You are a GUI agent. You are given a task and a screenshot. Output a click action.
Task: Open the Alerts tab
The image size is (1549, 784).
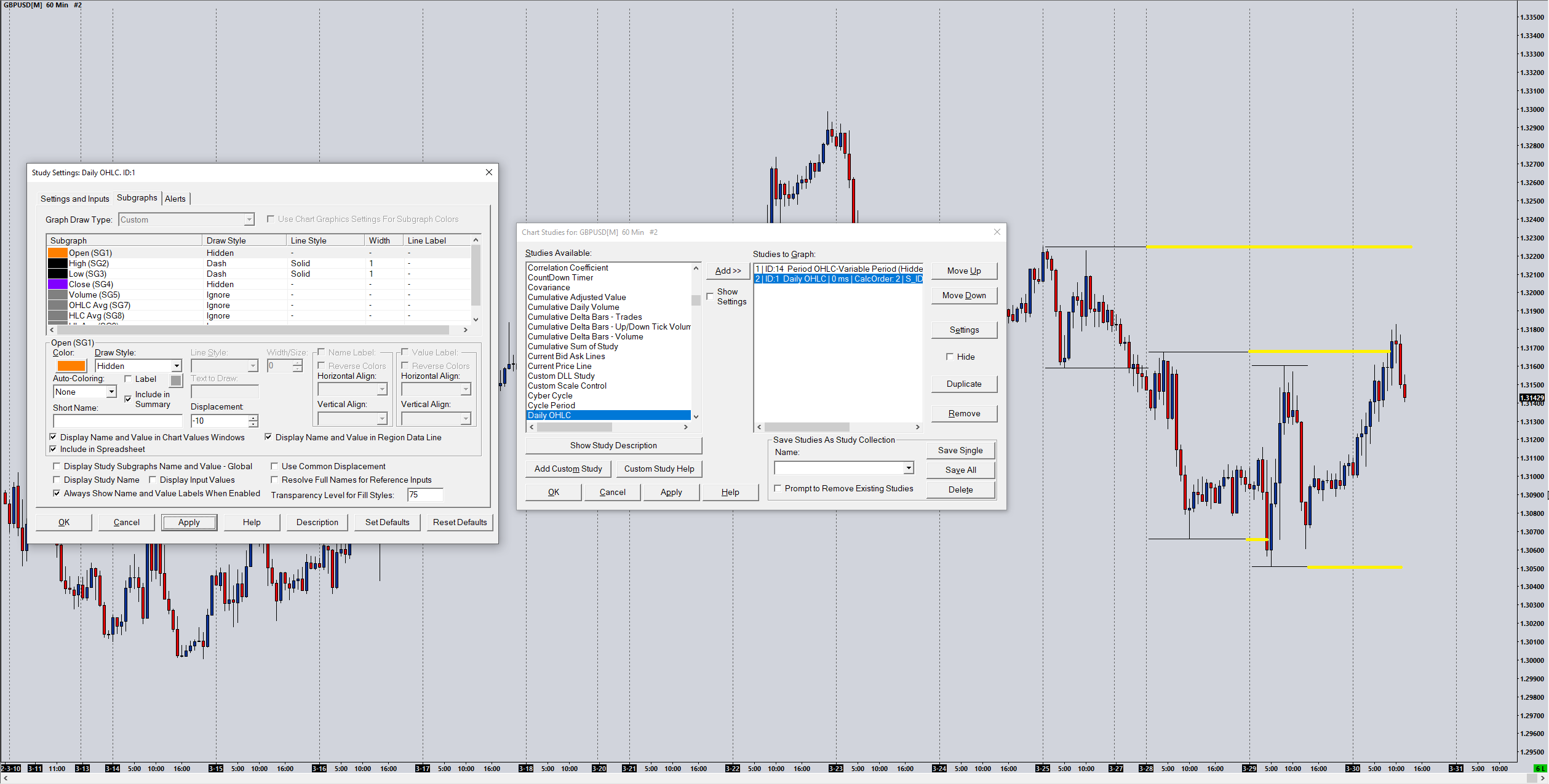coord(175,199)
